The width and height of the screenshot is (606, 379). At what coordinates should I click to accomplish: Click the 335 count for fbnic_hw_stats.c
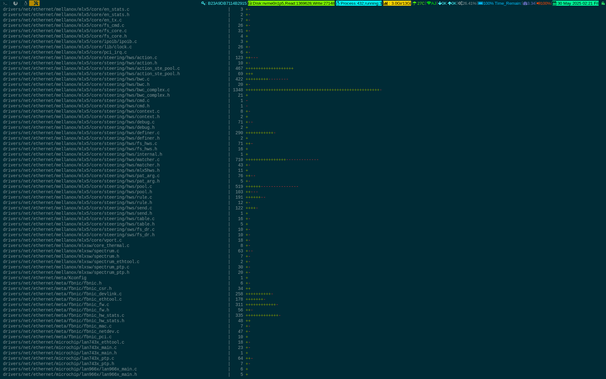pos(239,315)
